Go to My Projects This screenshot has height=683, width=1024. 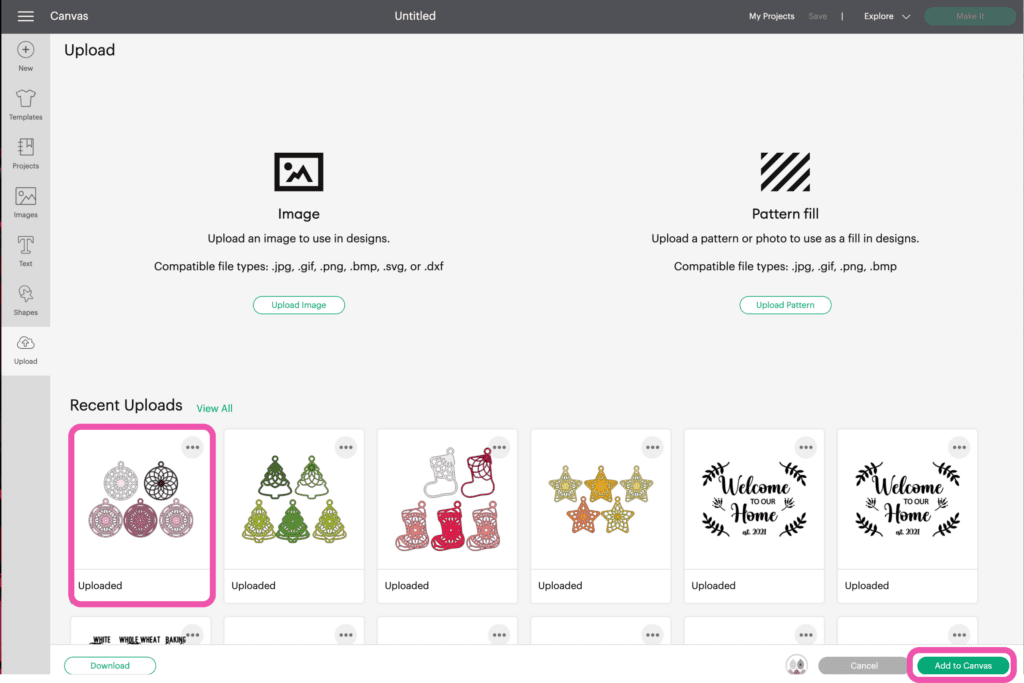tap(771, 16)
